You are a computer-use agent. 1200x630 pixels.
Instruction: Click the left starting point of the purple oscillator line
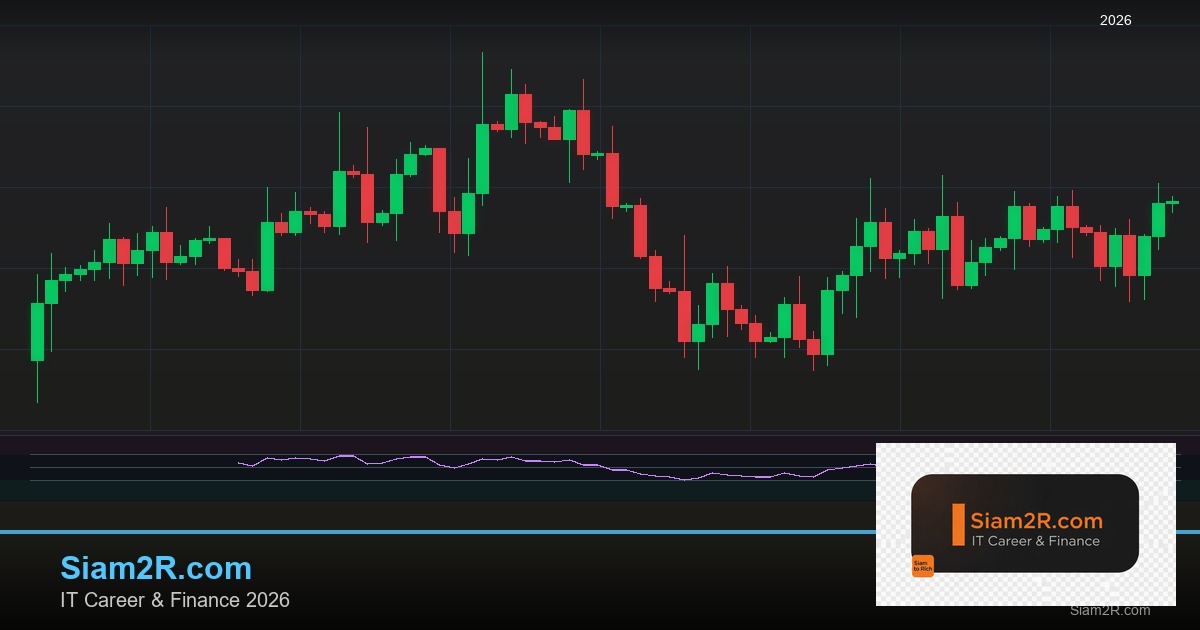(240, 463)
